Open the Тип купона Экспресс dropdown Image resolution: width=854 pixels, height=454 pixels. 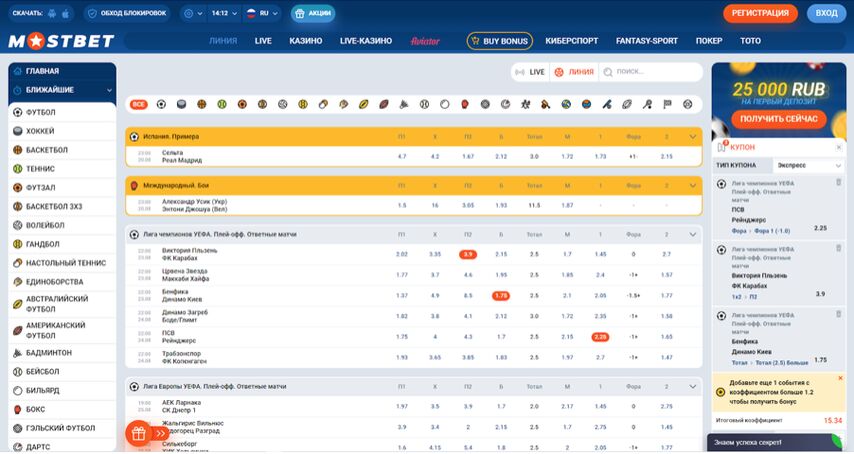tap(808, 165)
